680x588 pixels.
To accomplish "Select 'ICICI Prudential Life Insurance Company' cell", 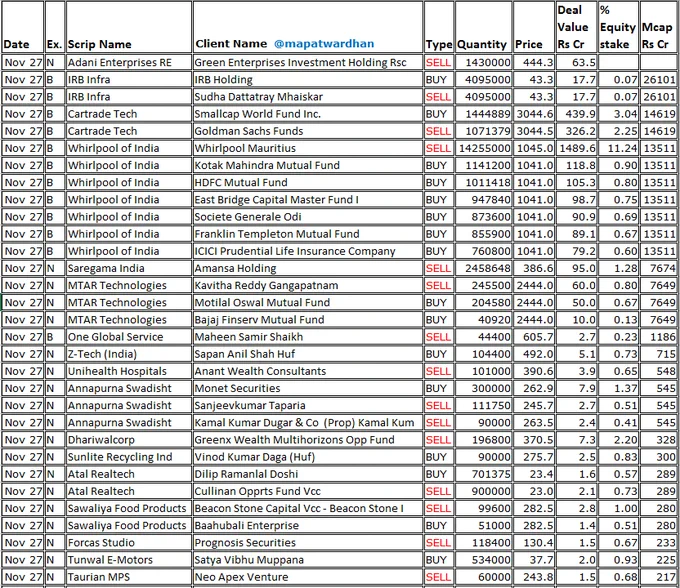I will tap(308, 251).
